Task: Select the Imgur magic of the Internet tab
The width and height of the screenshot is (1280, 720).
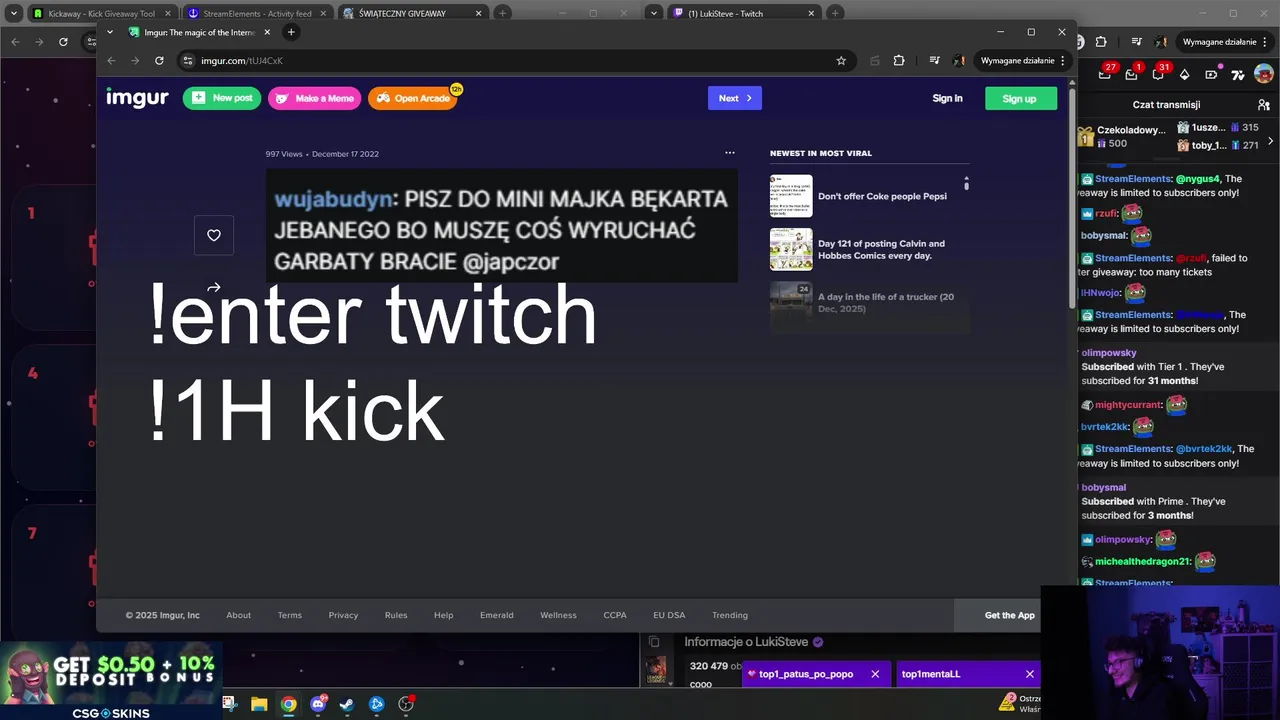Action: tap(200, 32)
